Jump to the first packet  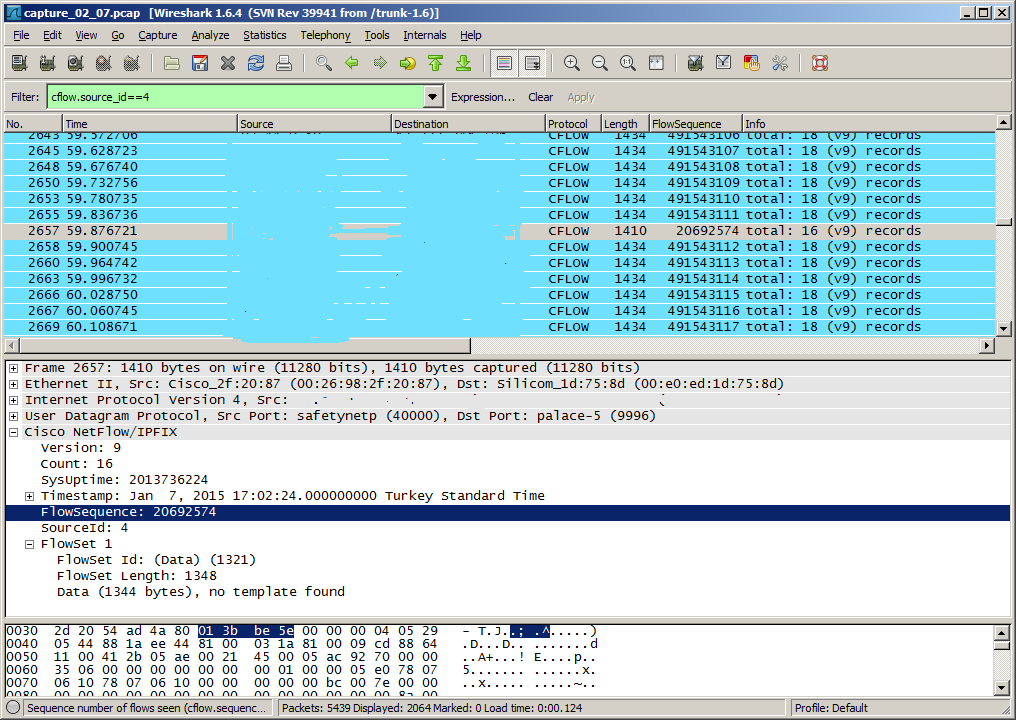pos(435,63)
